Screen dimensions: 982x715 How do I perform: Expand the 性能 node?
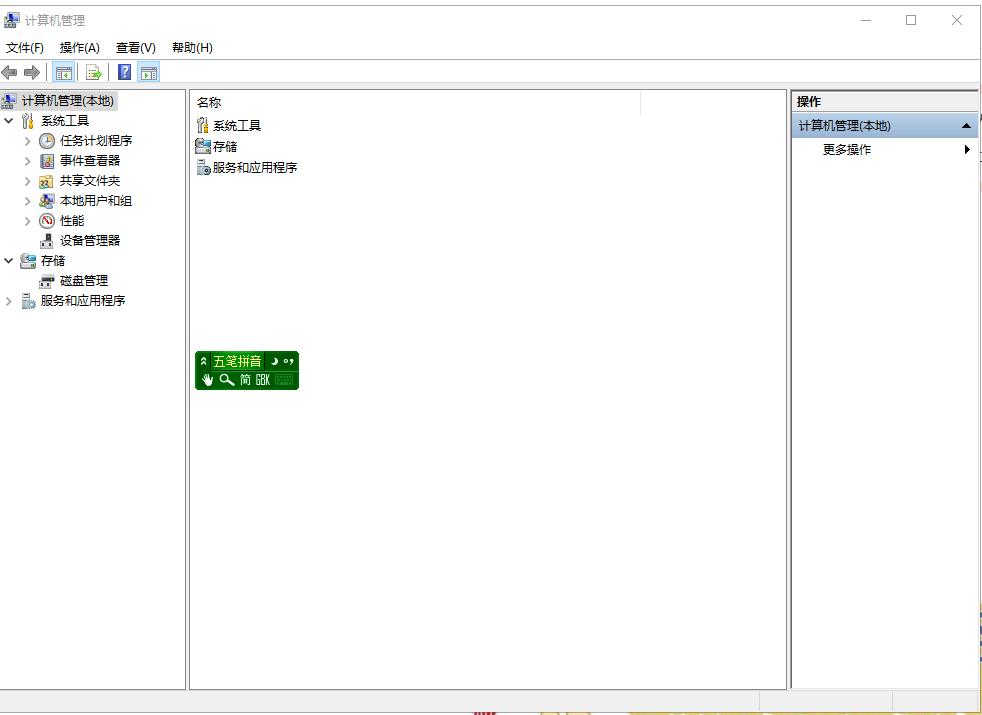(28, 221)
